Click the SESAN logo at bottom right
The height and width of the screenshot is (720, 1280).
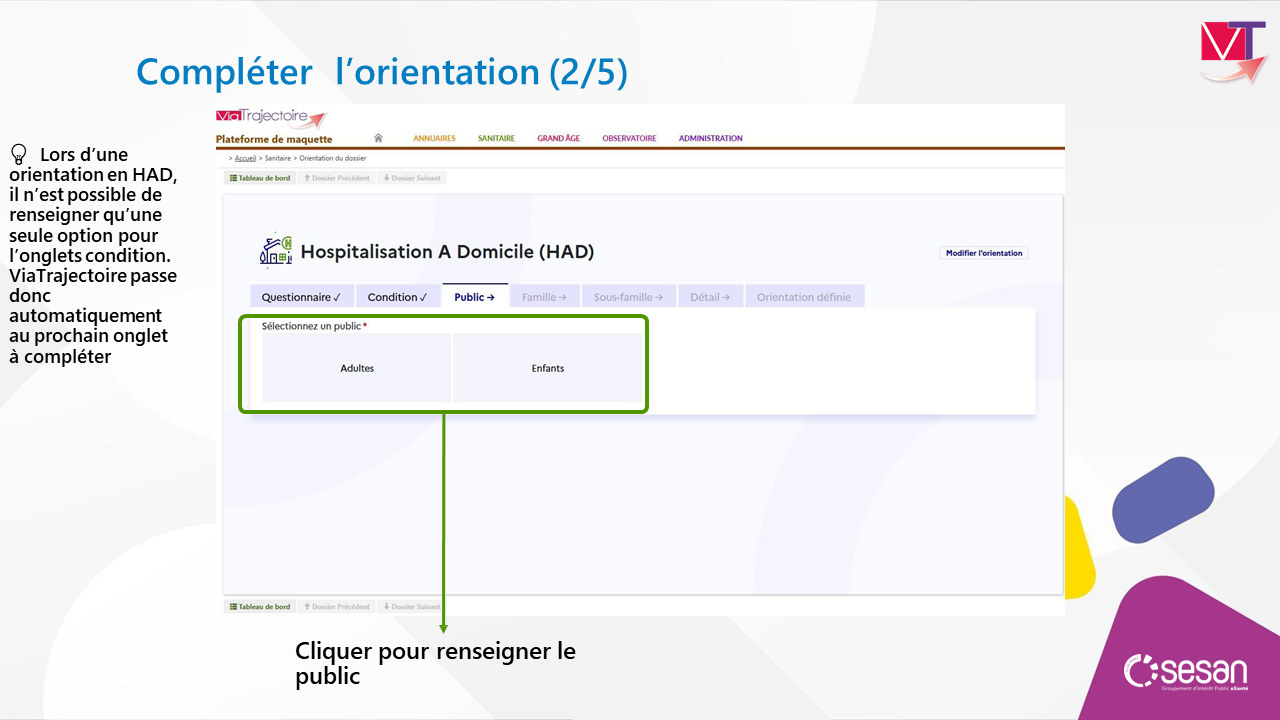click(x=1185, y=672)
